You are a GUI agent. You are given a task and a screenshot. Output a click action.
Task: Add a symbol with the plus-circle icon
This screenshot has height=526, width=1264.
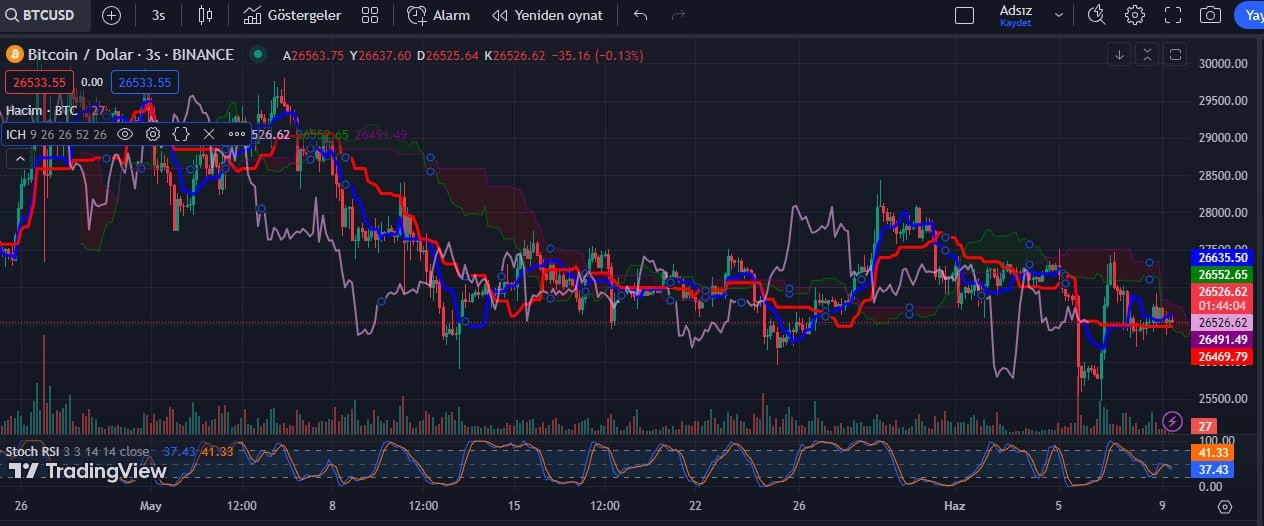[x=112, y=15]
